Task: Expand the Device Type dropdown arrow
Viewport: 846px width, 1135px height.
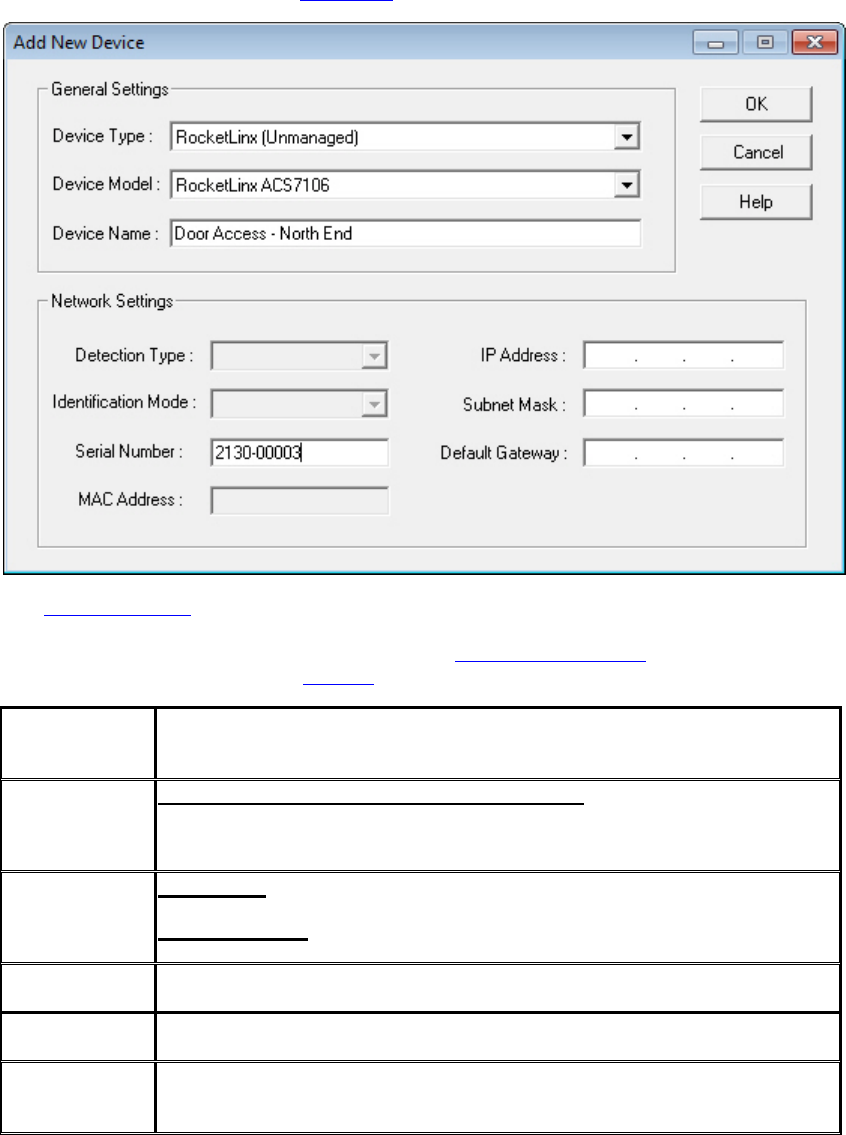Action: tap(627, 137)
